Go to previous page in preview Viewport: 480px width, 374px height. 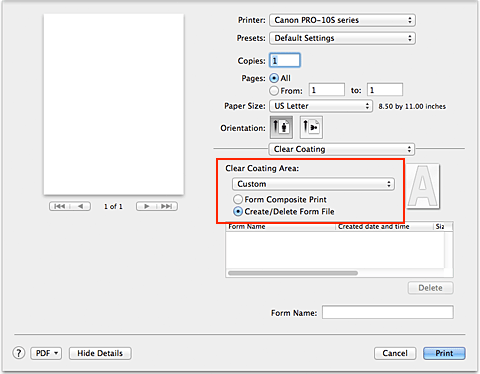(80, 206)
